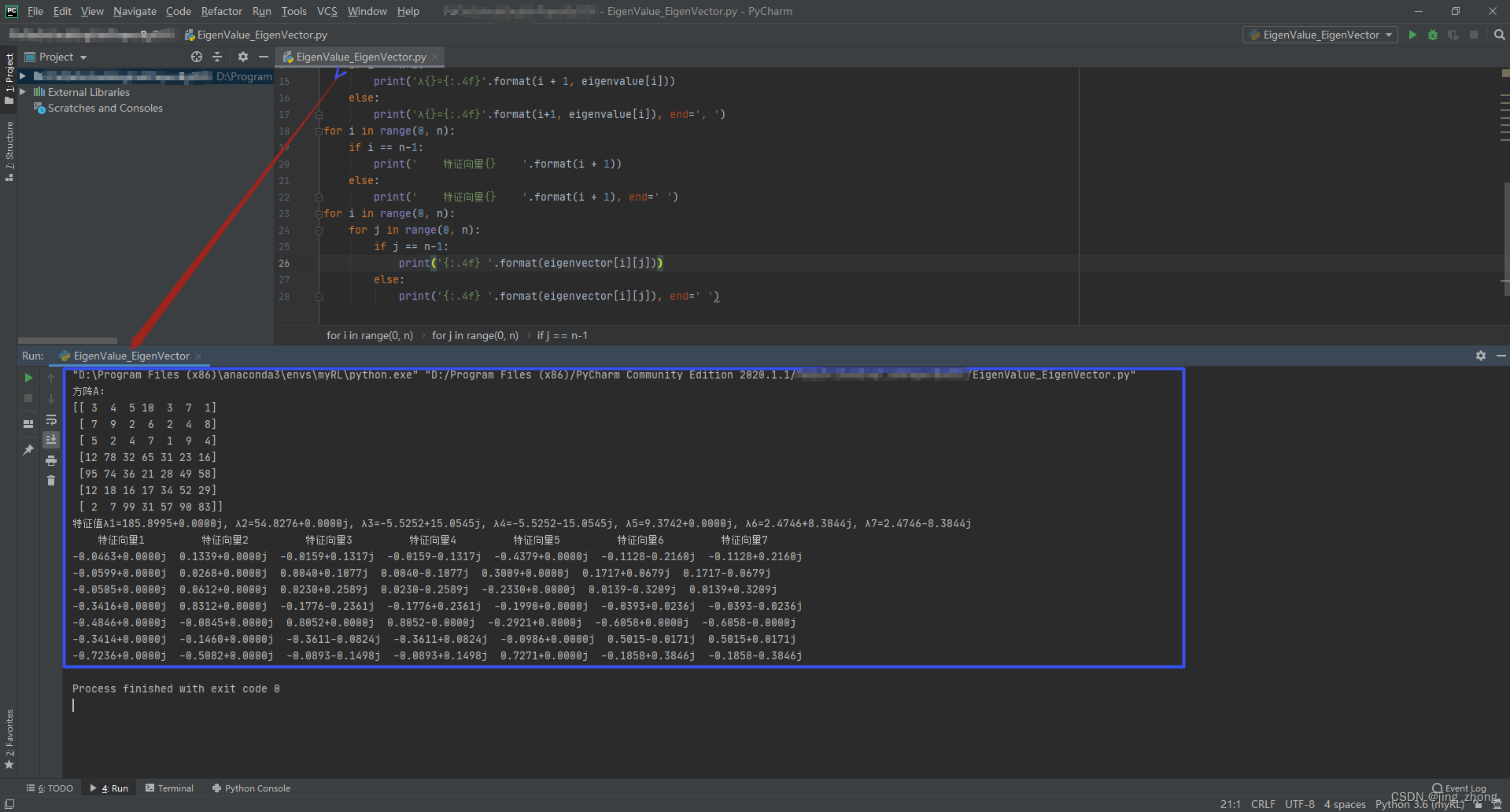This screenshot has height=812, width=1510.
Task: Fold the for loop at line 23
Action: point(319,213)
